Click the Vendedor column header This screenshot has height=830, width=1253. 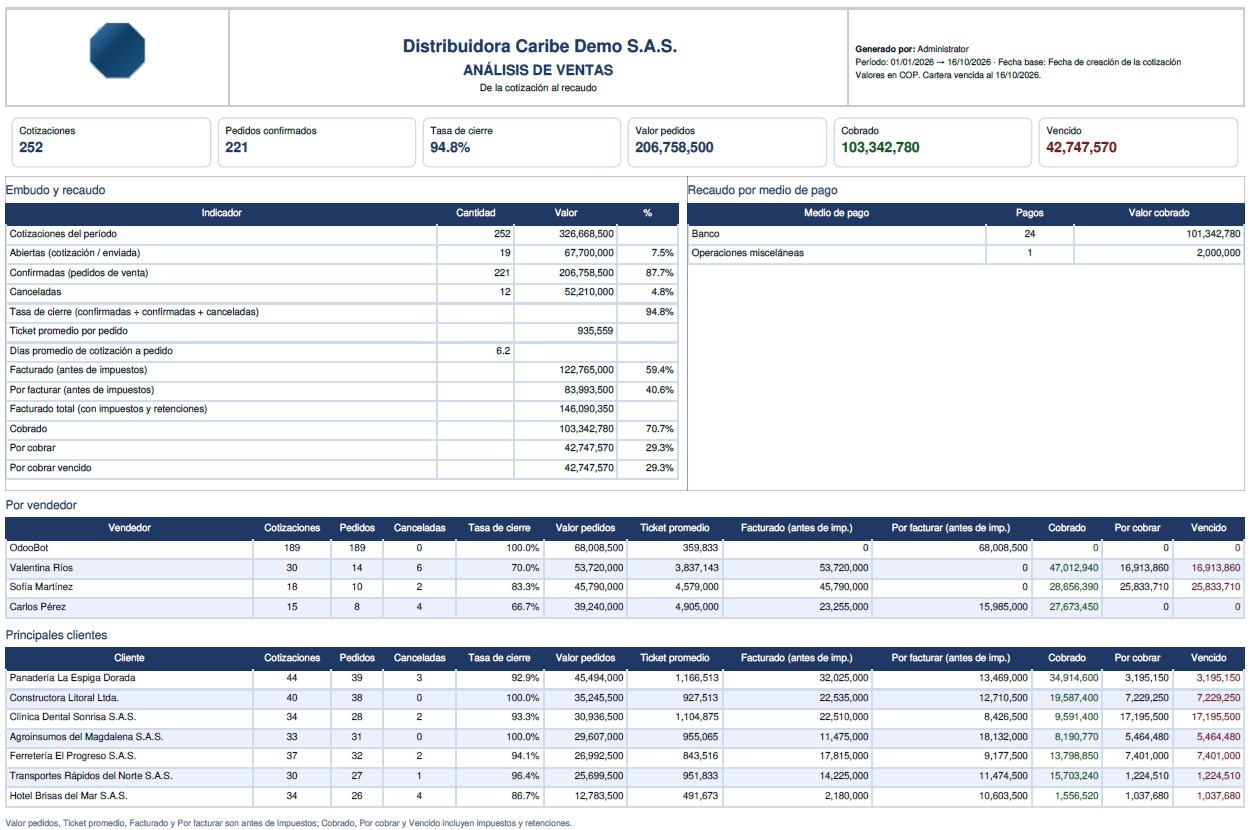[x=130, y=528]
